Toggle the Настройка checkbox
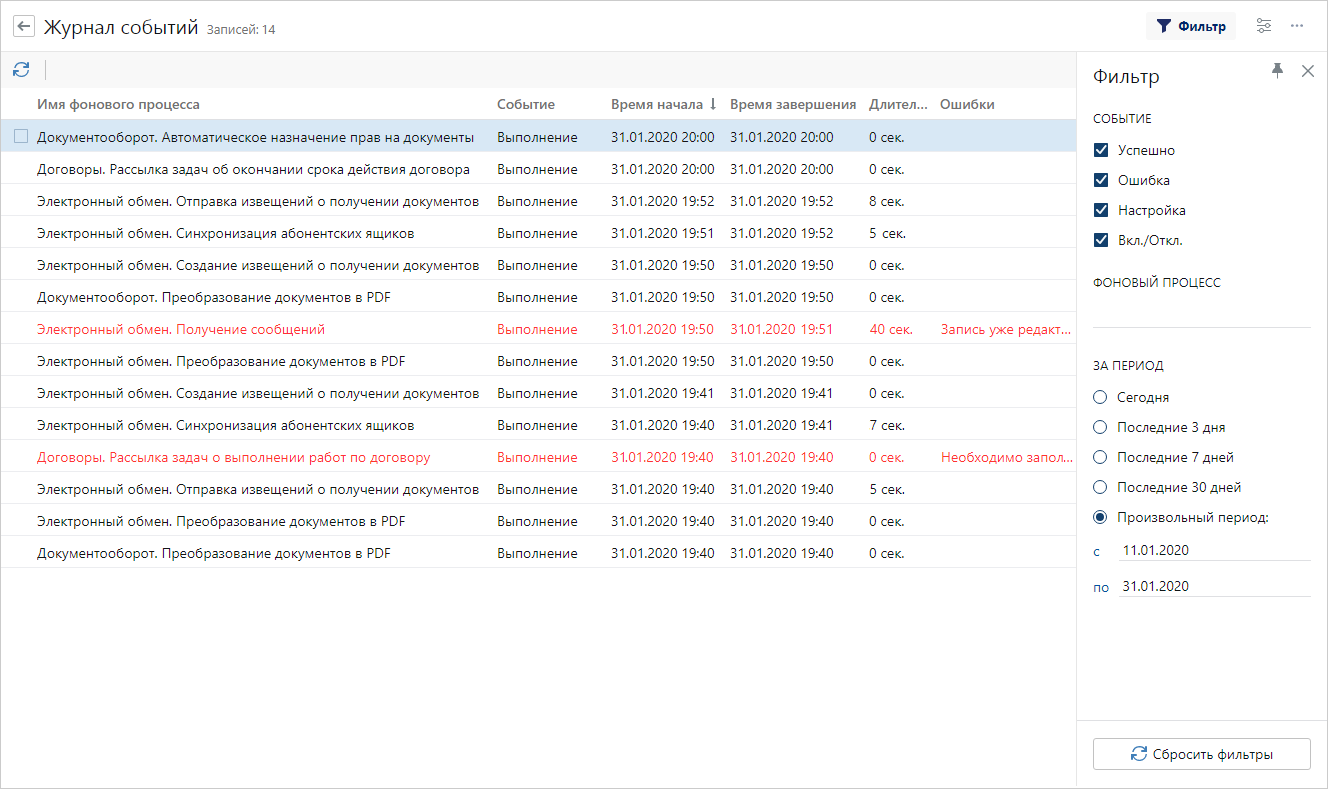Image resolution: width=1328 pixels, height=789 pixels. 1101,211
